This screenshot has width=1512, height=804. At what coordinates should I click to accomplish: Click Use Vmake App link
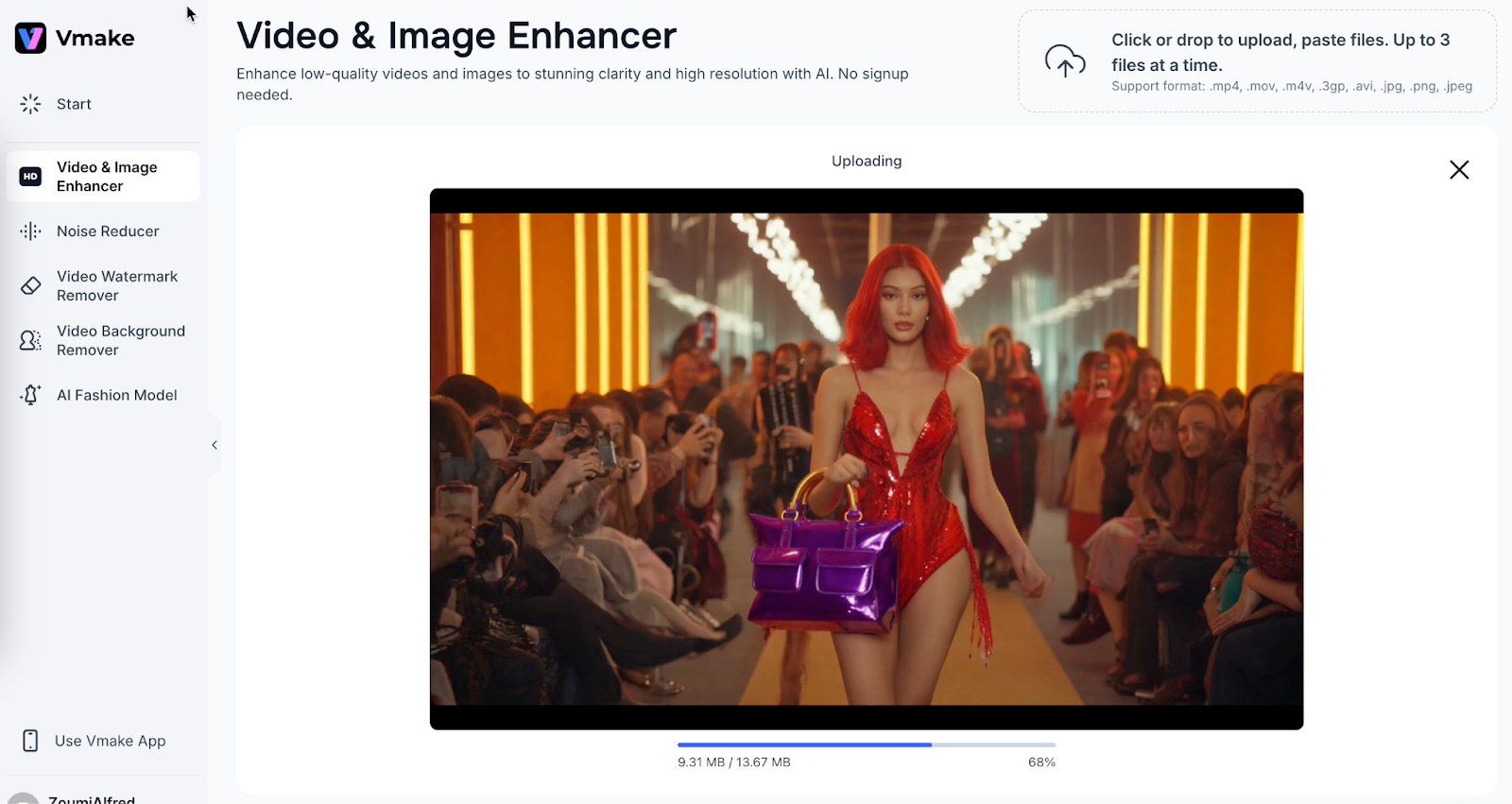(110, 741)
